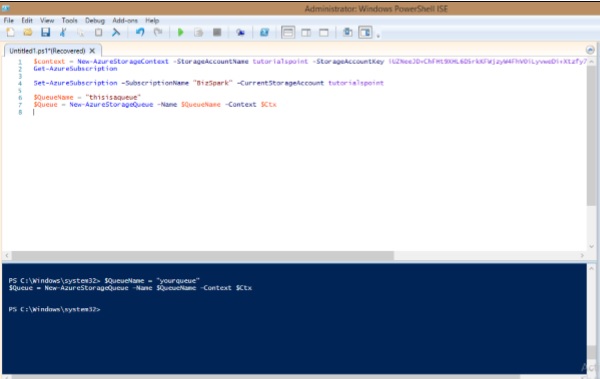Expand the toolbar overflow arrow
Viewport: 600px width, 379px height.
coord(378,36)
